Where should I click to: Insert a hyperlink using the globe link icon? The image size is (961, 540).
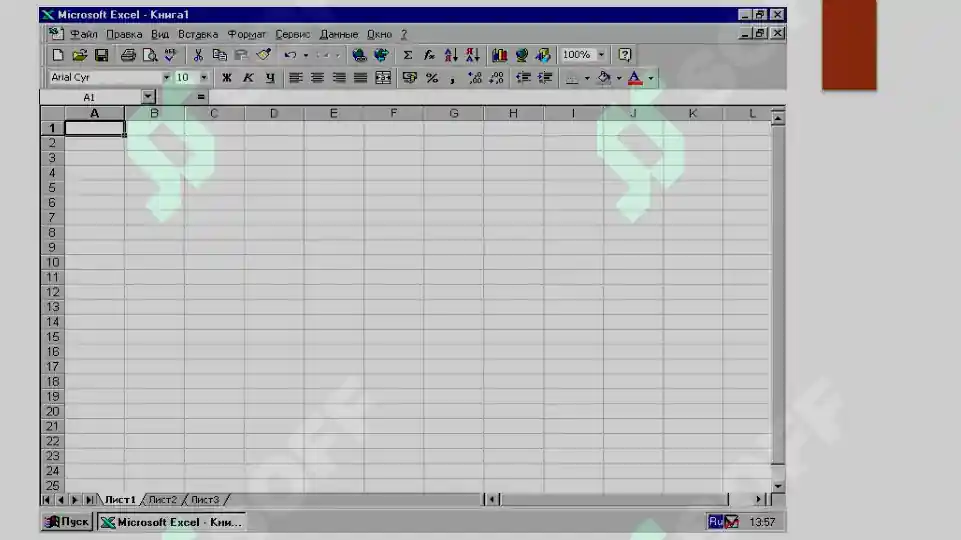[359, 55]
